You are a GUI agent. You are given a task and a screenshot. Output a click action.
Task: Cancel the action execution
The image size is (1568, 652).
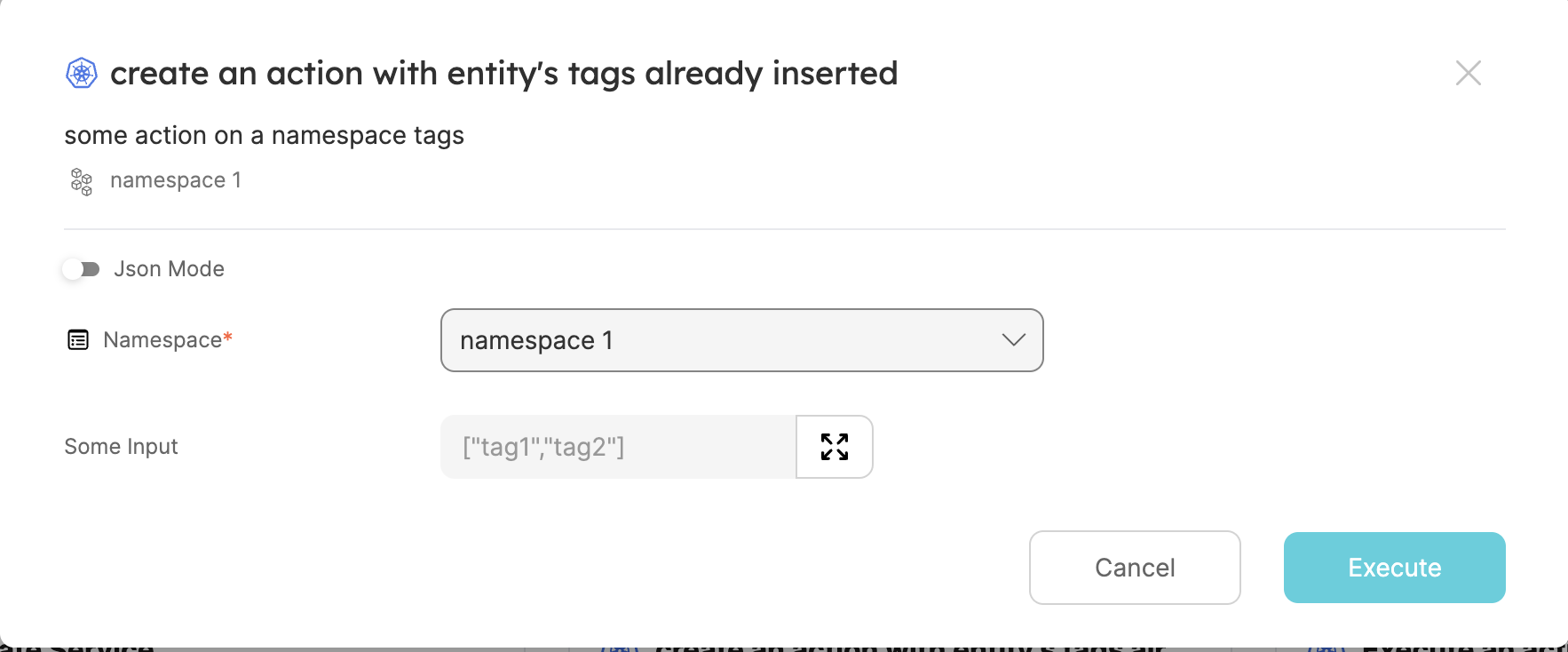1135,567
